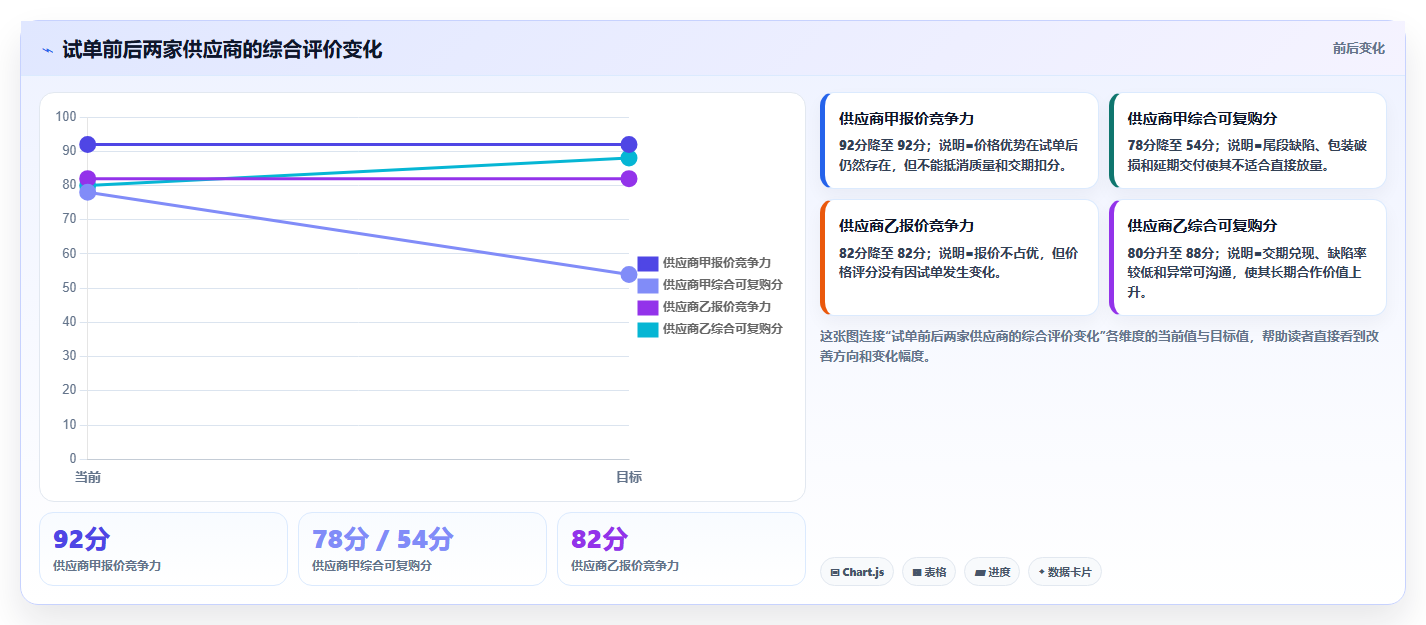1426x625 pixels.
Task: Toggle legend entry 供应商乙报价竞争力
Action: (x=704, y=307)
